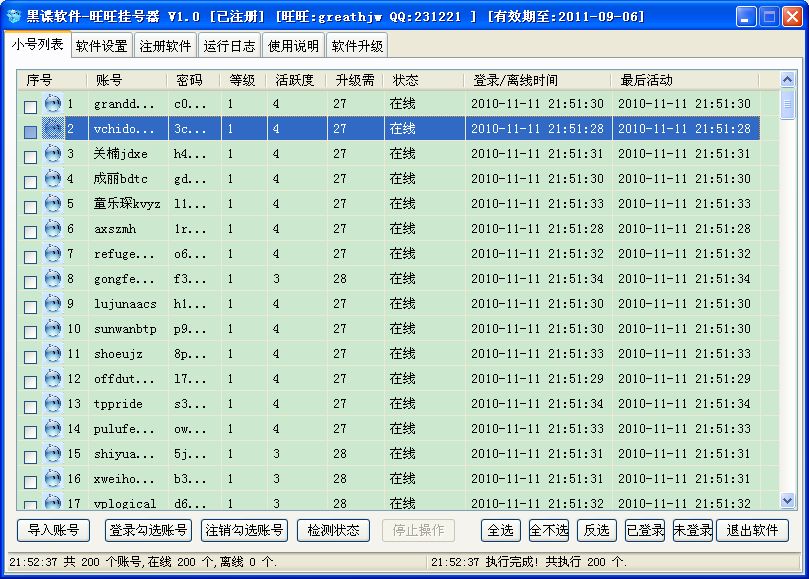Tick the checkbox for row 12 offdut...

pyautogui.click(x=30, y=382)
